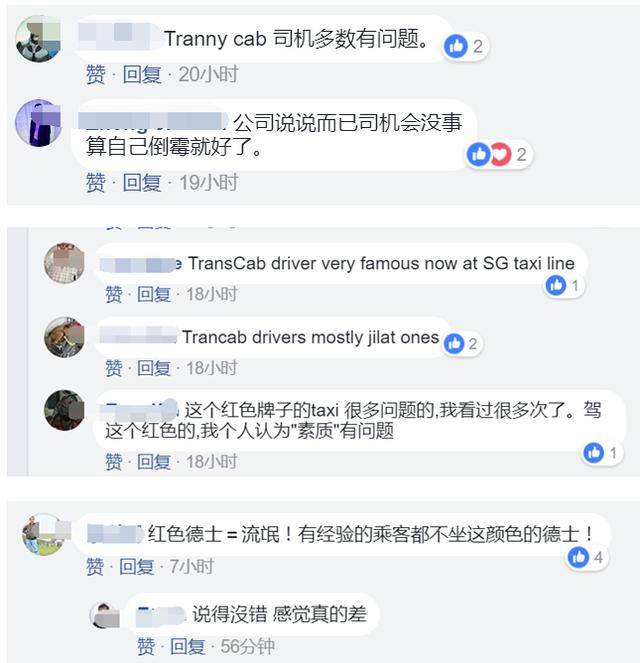
Task: Click like reaction on Tranny cab comment
Action: click(456, 46)
